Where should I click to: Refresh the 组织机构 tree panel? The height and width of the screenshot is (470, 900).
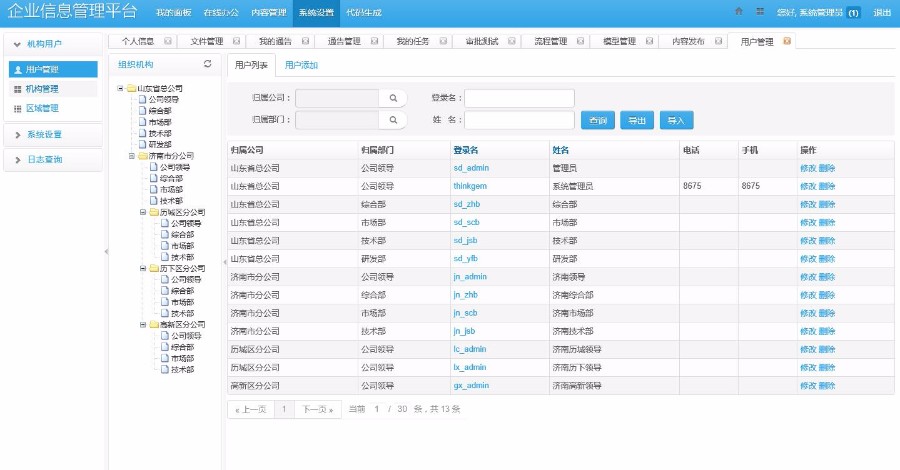pyautogui.click(x=208, y=64)
